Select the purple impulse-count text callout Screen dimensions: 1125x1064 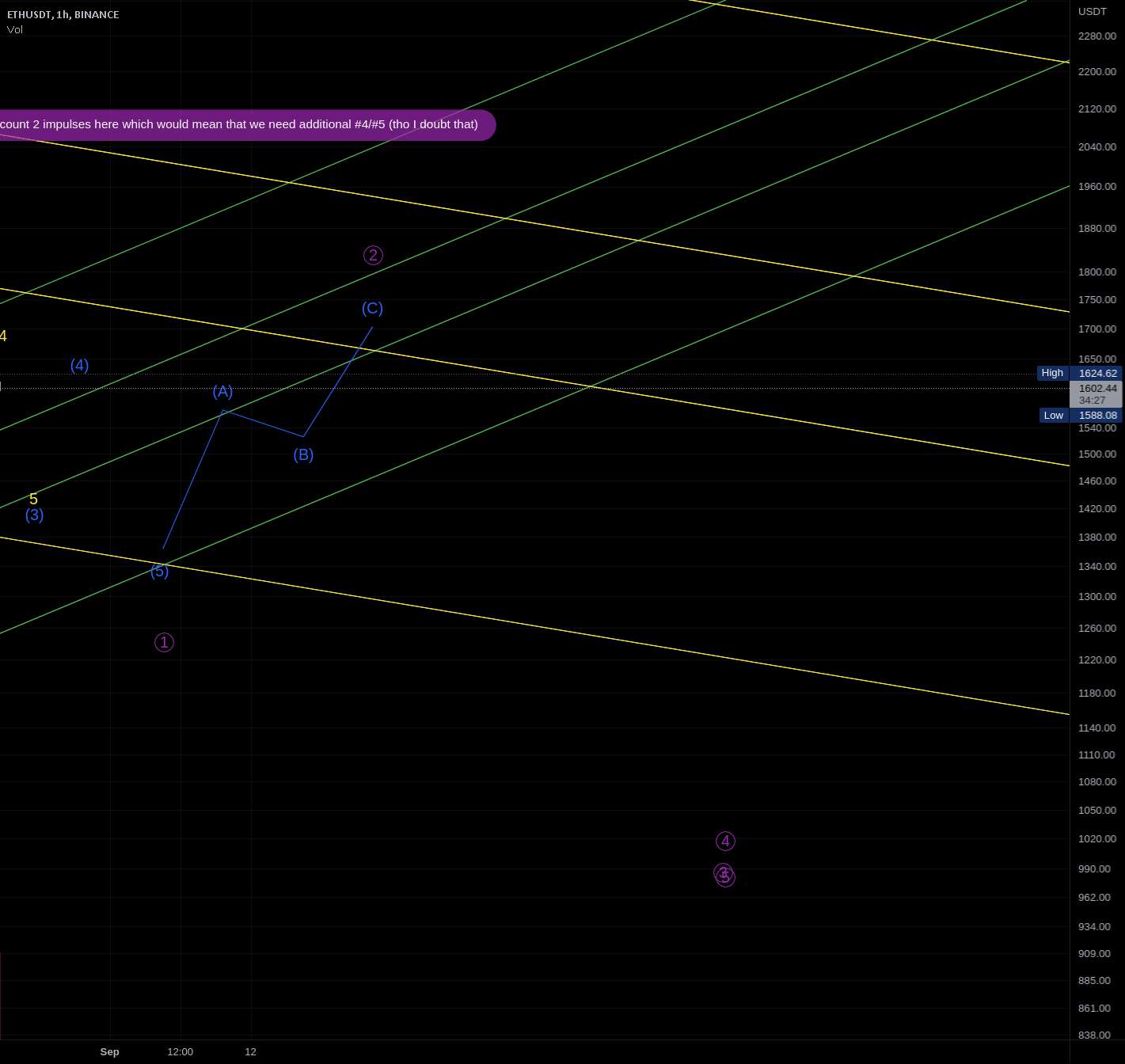(247, 125)
